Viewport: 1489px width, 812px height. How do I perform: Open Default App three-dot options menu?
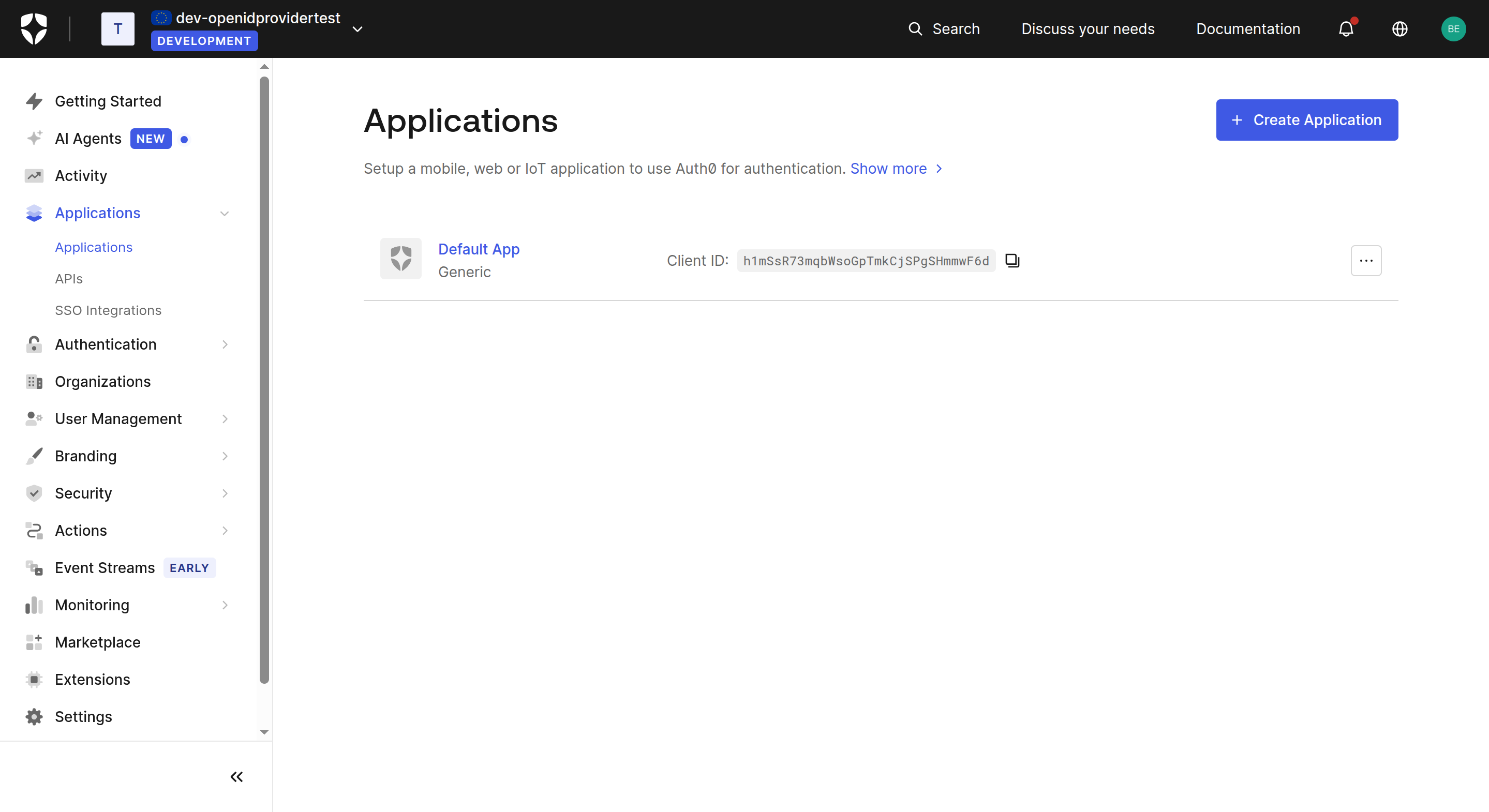(1366, 261)
